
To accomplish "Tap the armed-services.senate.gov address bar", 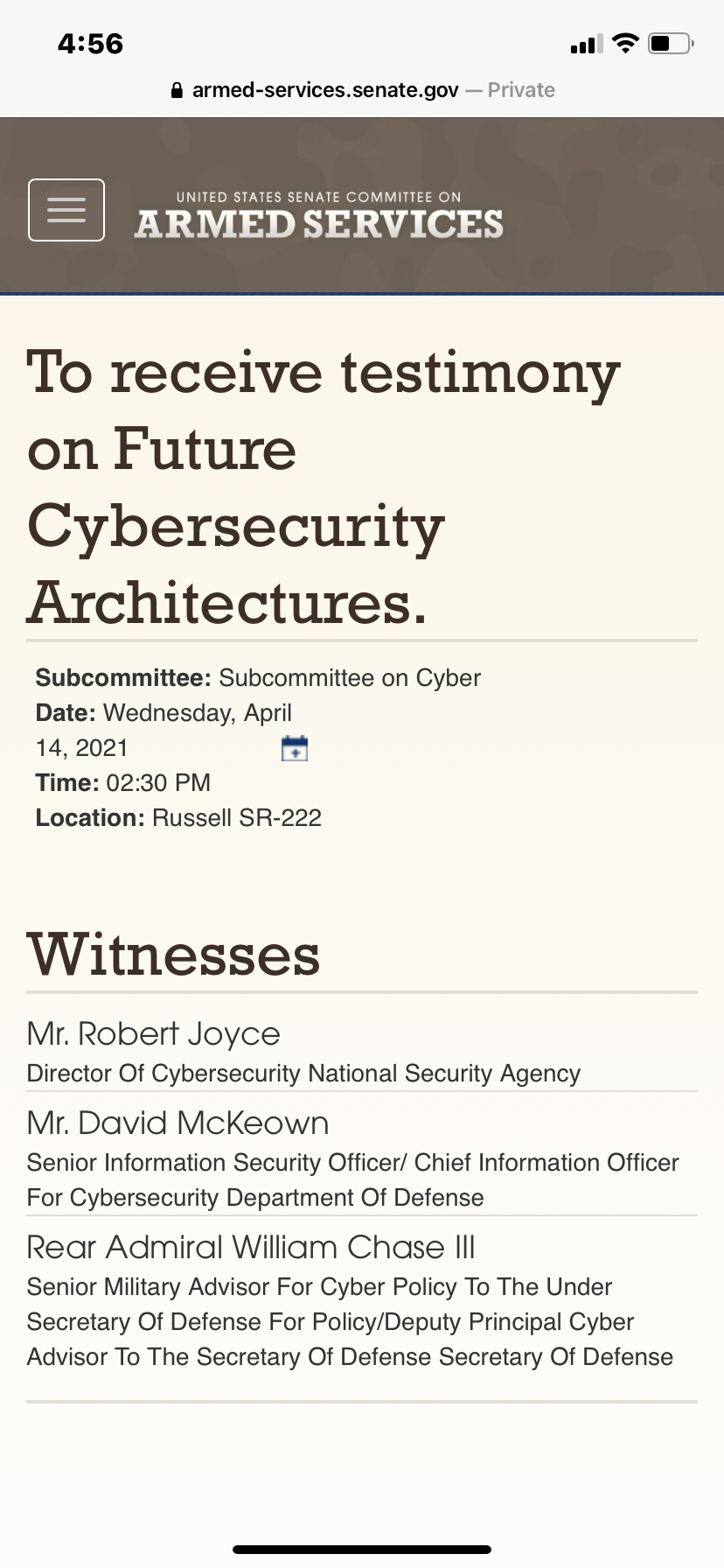I will (x=363, y=90).
